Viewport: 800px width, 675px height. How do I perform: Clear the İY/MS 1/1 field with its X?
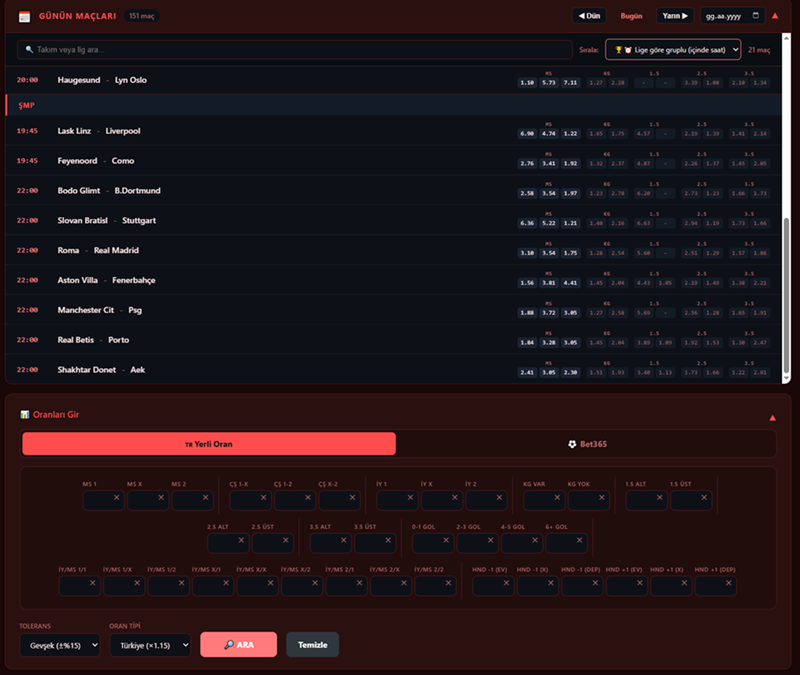click(x=93, y=583)
